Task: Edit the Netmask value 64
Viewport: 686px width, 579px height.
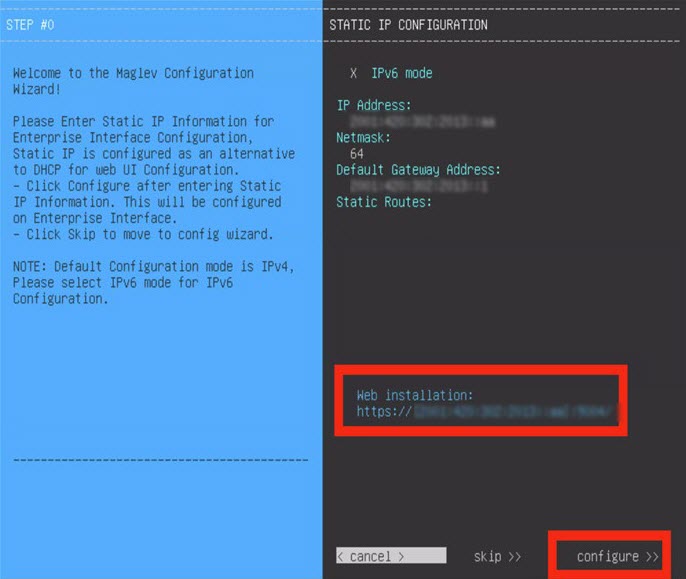Action: [357, 154]
